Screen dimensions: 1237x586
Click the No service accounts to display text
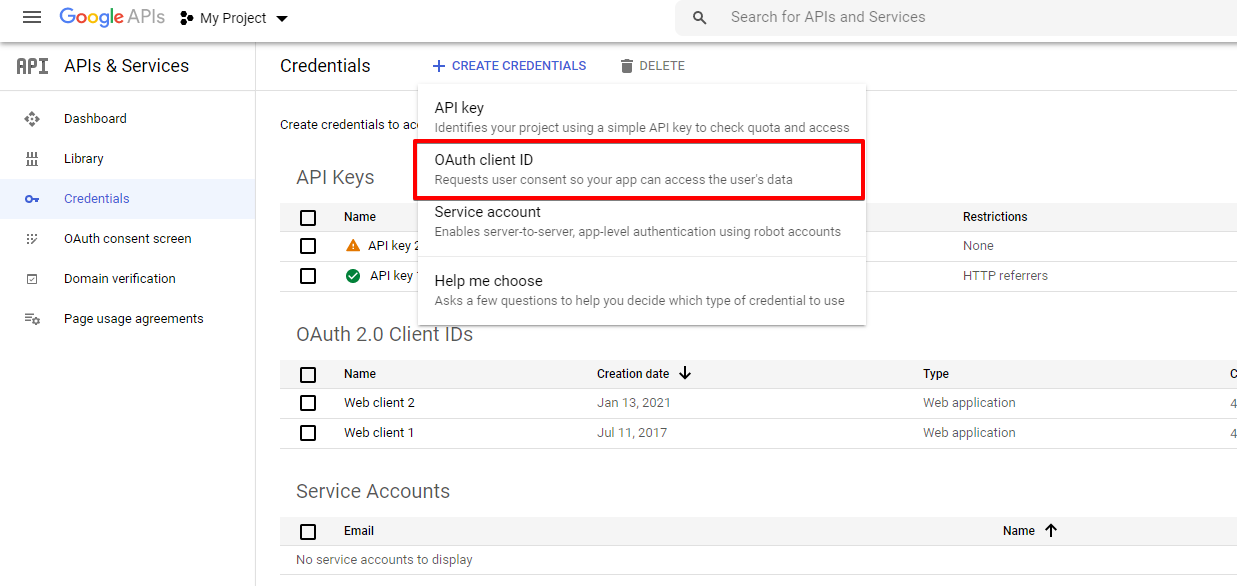click(x=384, y=560)
